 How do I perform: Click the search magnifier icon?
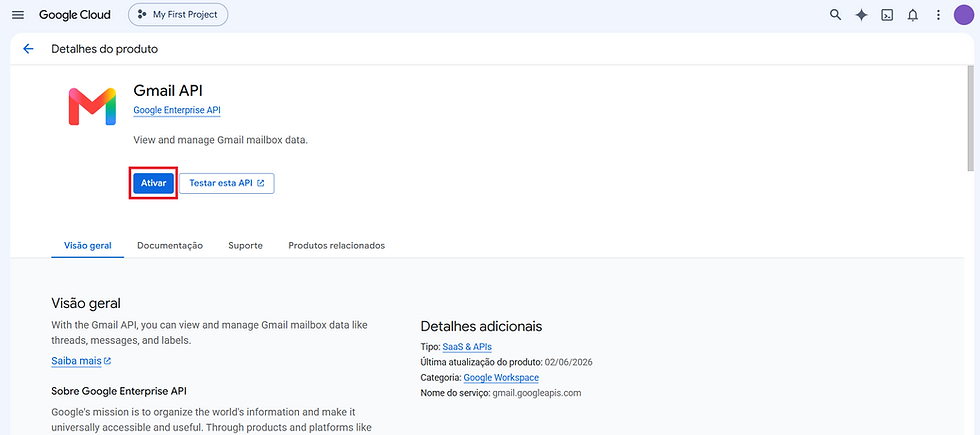tap(835, 15)
